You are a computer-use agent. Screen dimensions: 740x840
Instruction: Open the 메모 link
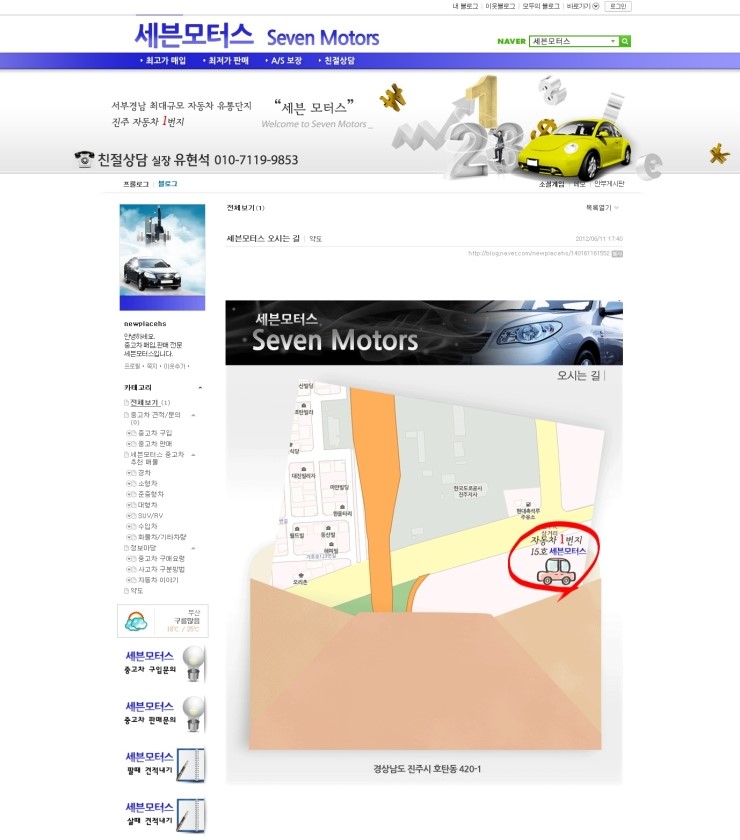[579, 184]
